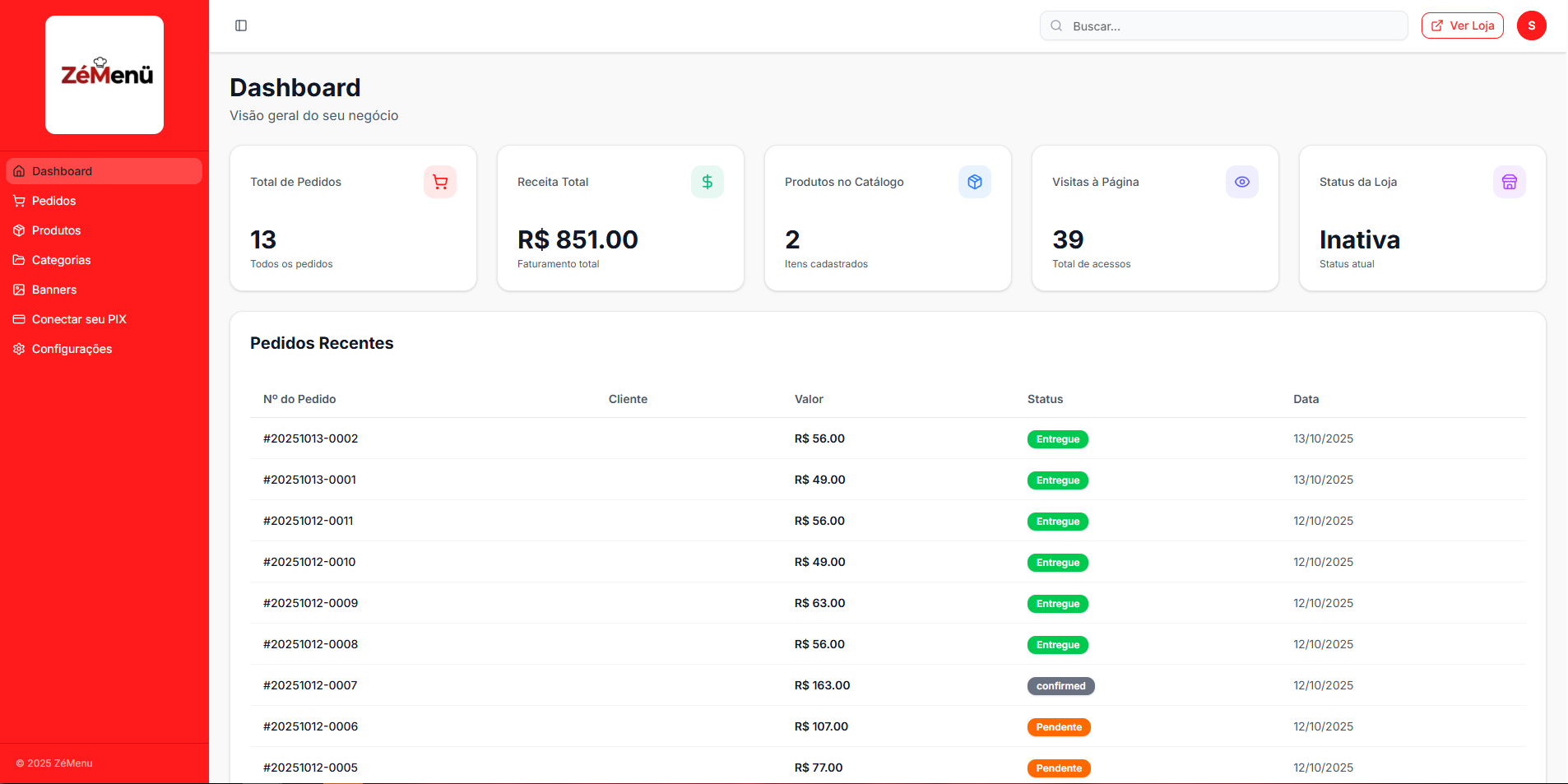
Task: Open Configurações settings page
Action: point(72,349)
